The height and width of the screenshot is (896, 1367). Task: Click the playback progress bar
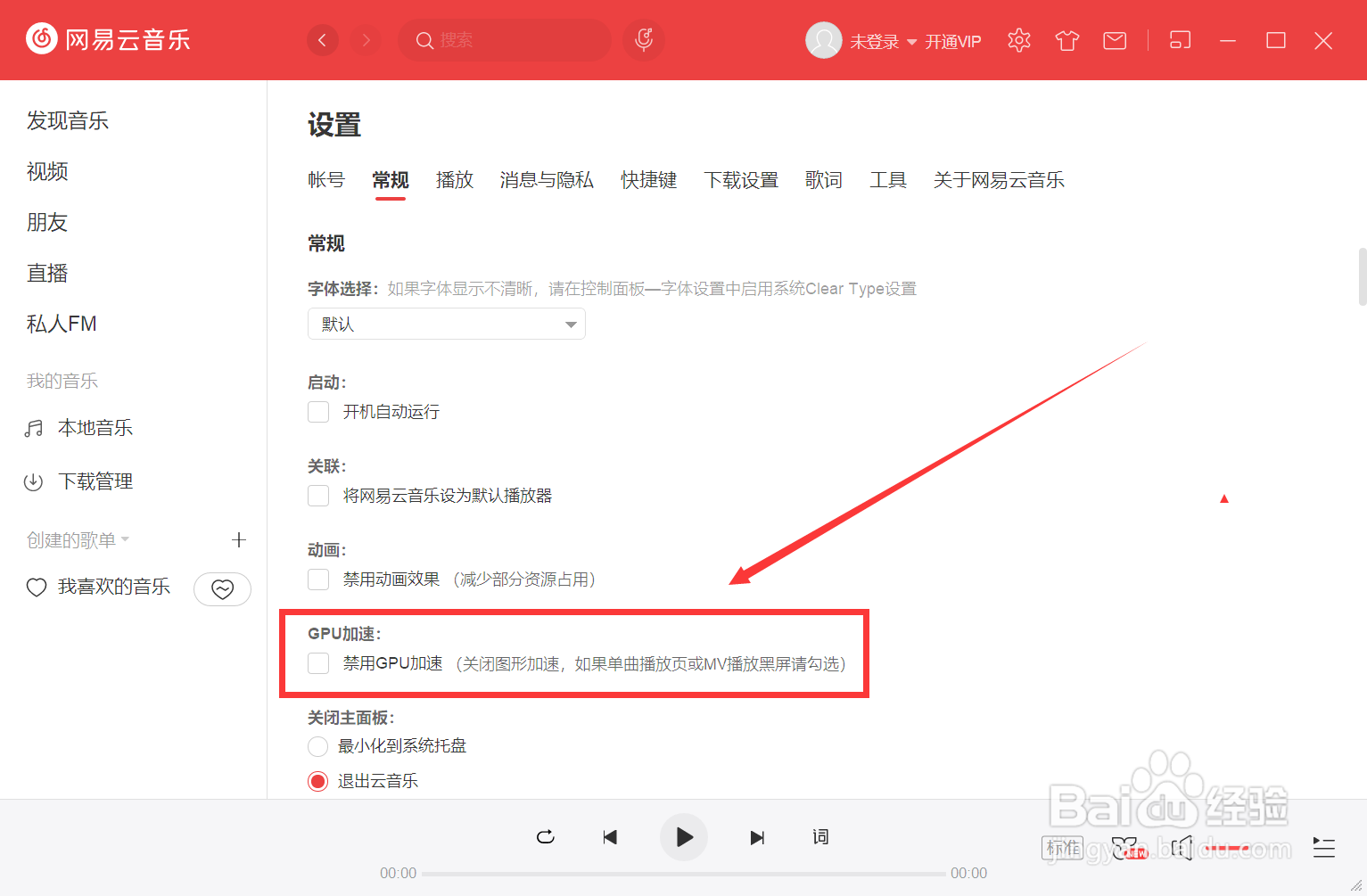[683, 874]
